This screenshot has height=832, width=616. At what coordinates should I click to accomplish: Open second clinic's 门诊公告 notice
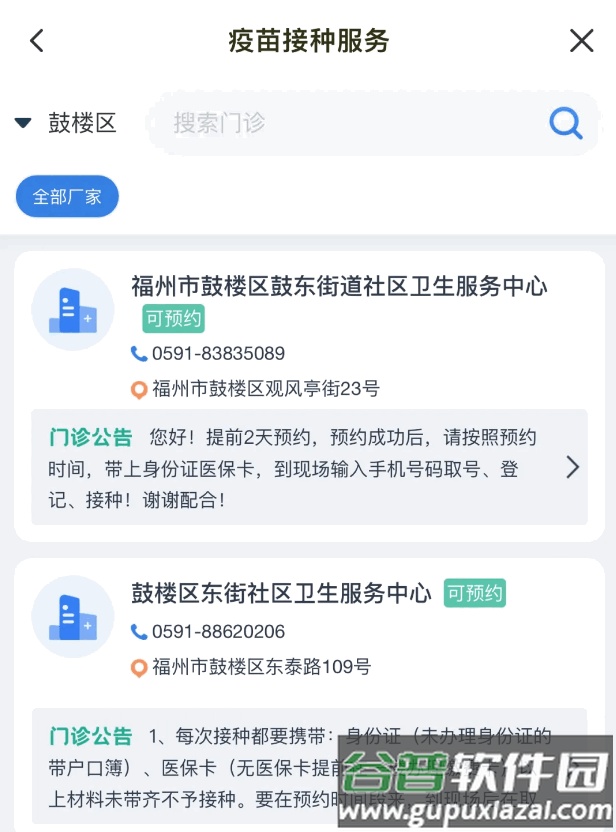point(300,766)
